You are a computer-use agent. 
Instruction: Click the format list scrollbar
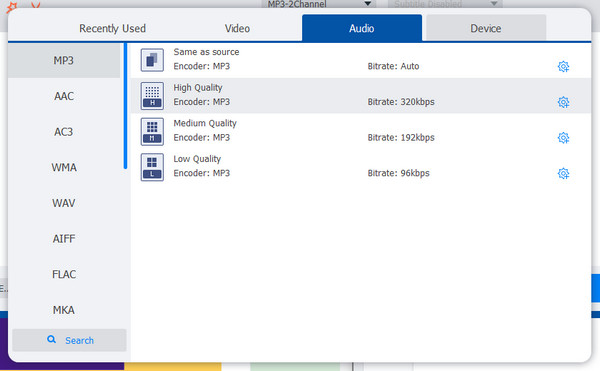point(125,106)
